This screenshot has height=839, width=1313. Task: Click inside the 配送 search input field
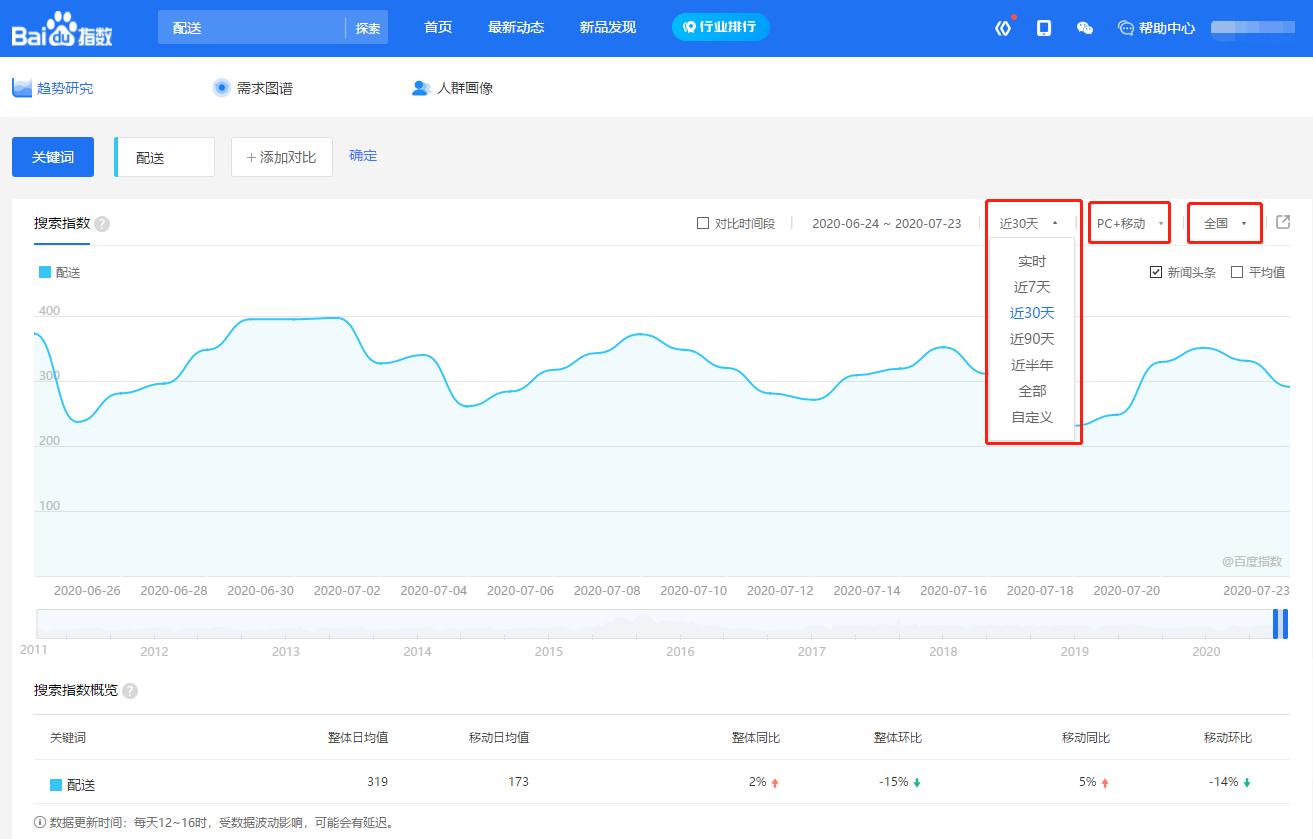point(250,27)
